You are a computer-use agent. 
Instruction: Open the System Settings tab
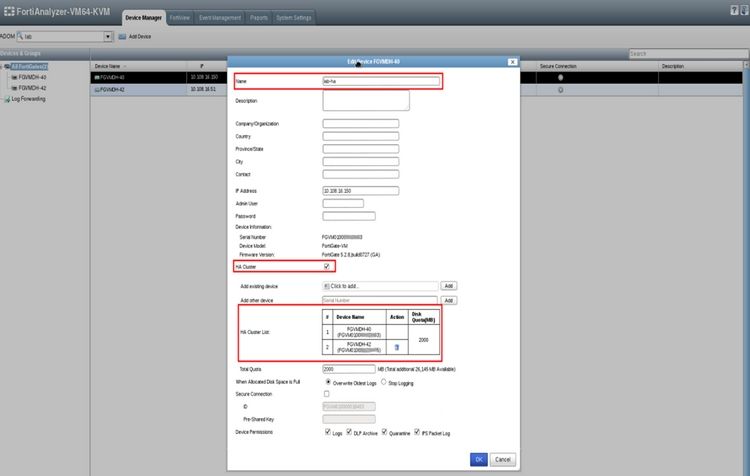pos(294,18)
